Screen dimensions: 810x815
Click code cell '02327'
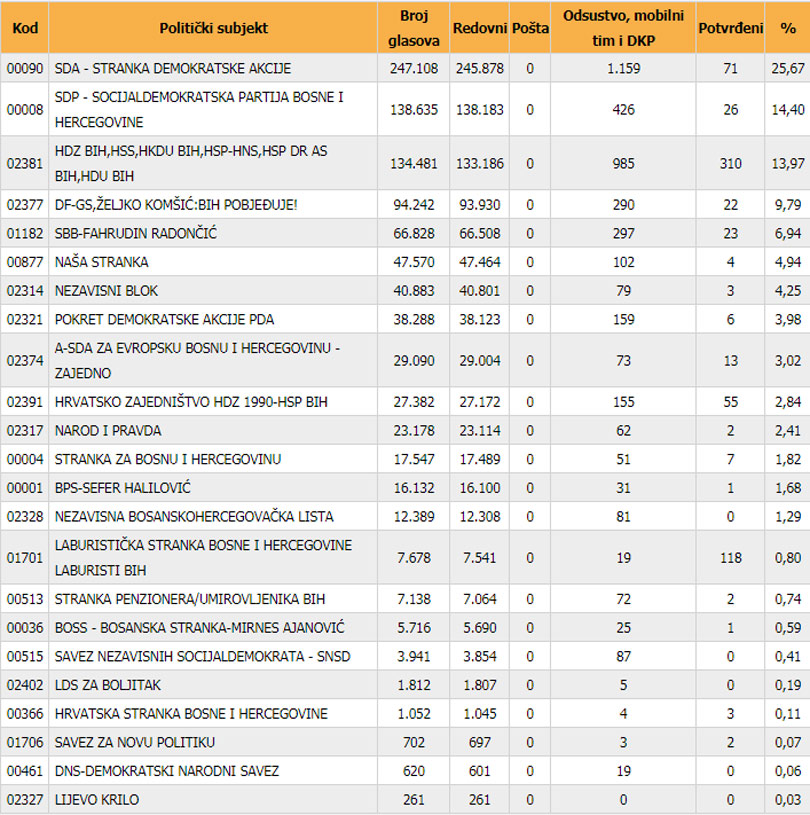click(x=25, y=798)
